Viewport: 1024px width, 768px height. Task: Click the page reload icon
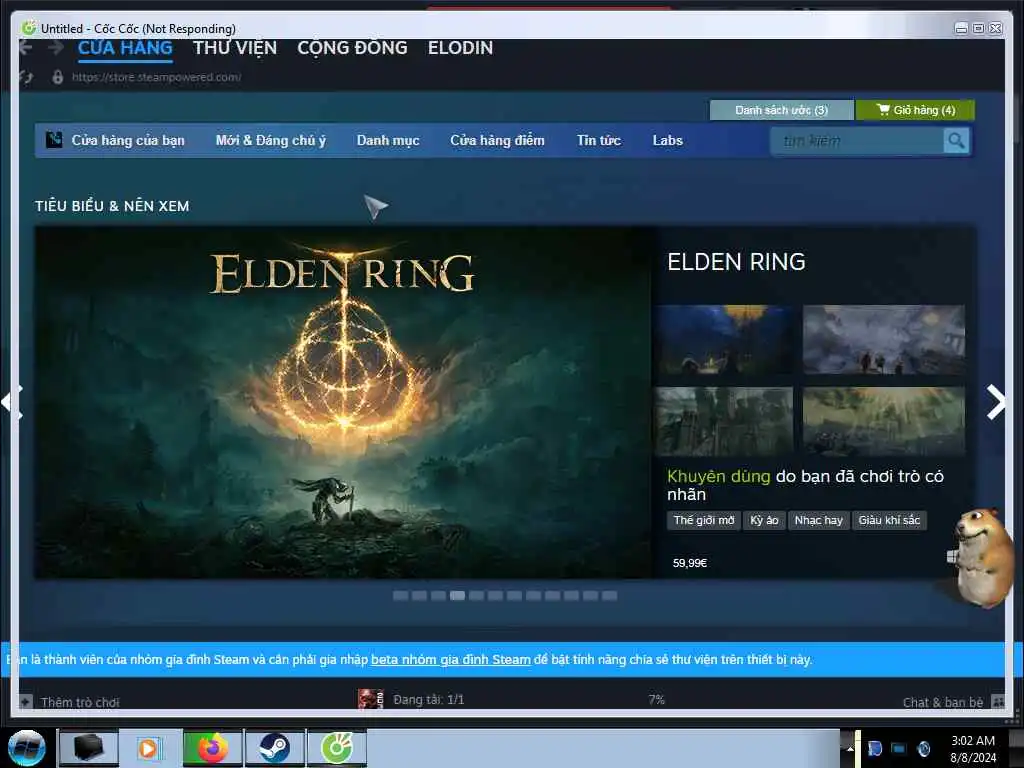[26, 77]
